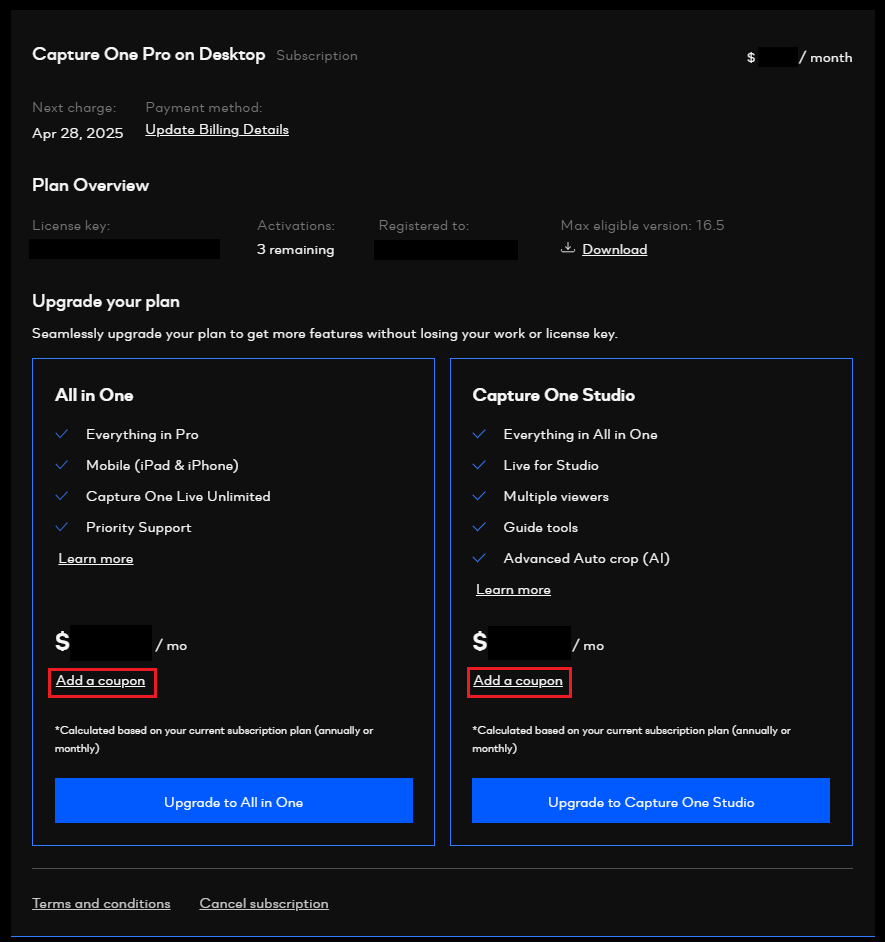
Task: Click Advanced Auto crop (AI) feature text
Action: click(586, 559)
